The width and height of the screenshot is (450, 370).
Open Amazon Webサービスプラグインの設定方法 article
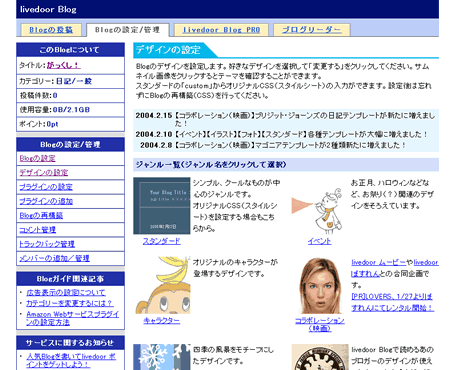click(72, 318)
